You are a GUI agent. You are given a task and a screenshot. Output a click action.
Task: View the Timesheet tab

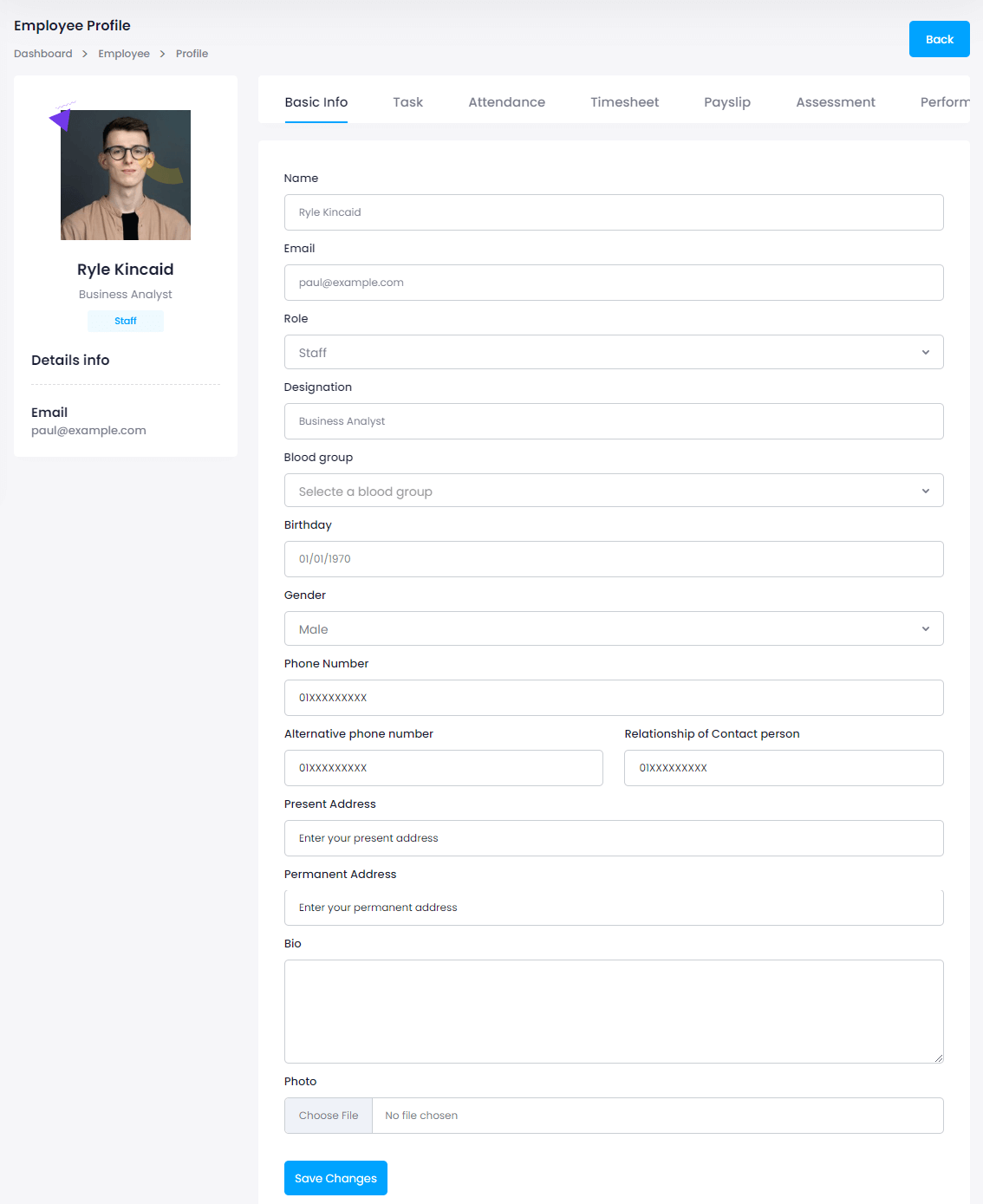click(624, 102)
